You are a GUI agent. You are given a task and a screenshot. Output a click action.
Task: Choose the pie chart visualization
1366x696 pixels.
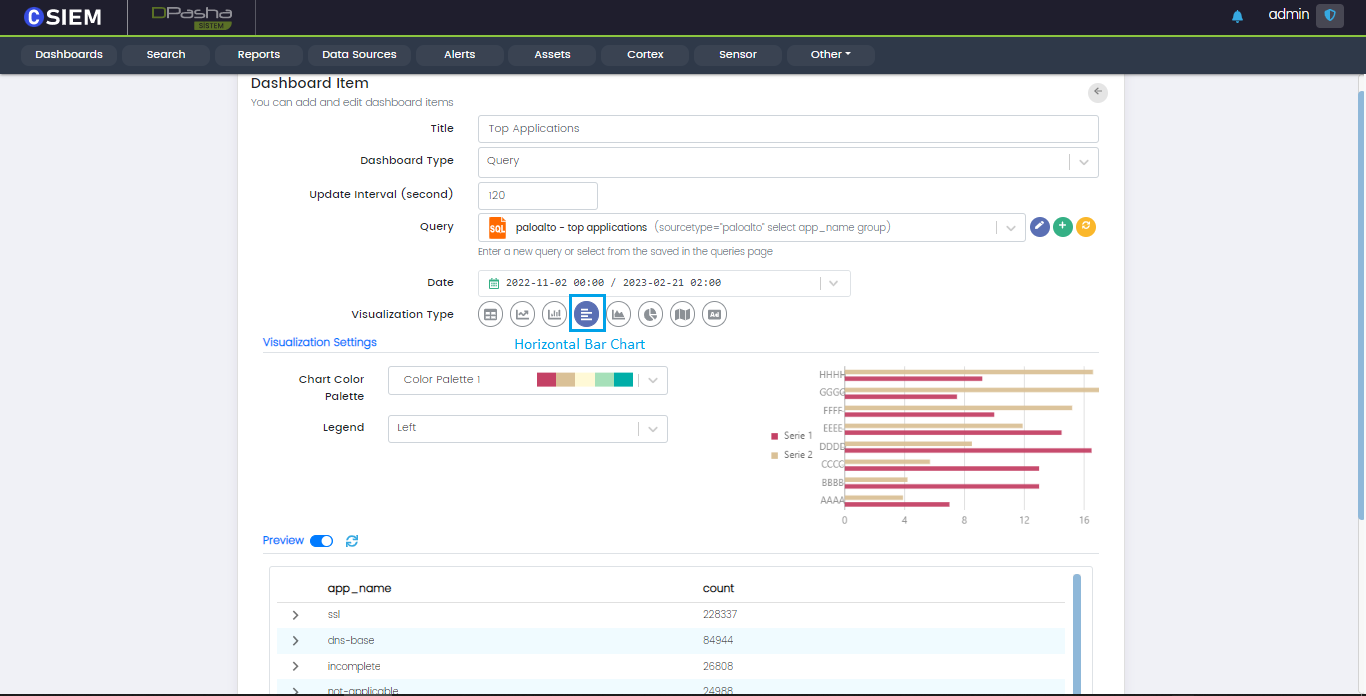[x=650, y=315]
